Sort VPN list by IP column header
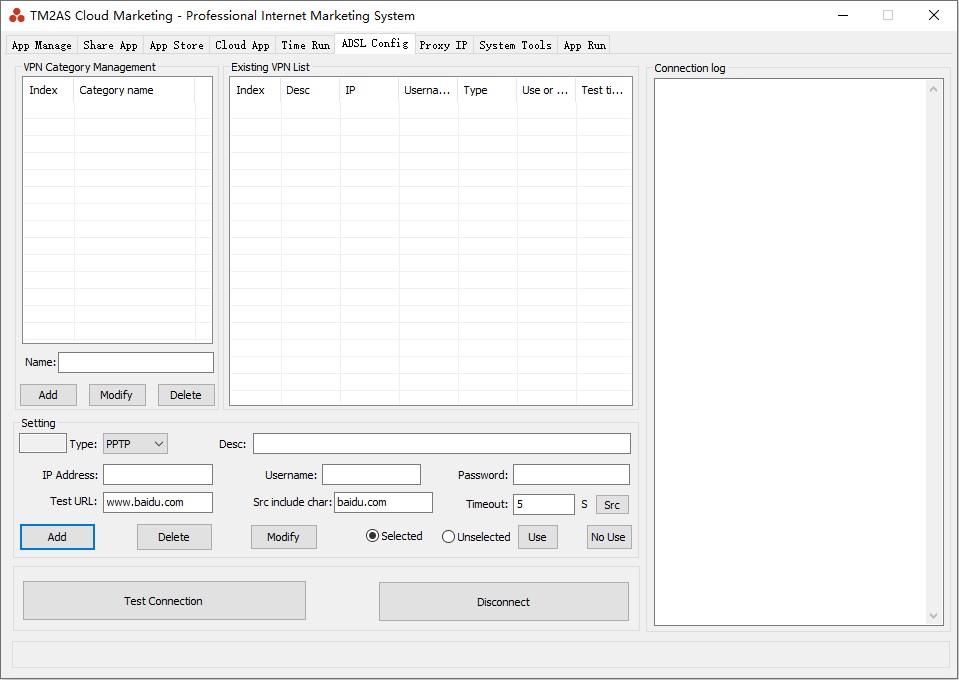Screen dimensions: 959x680 tap(368, 90)
